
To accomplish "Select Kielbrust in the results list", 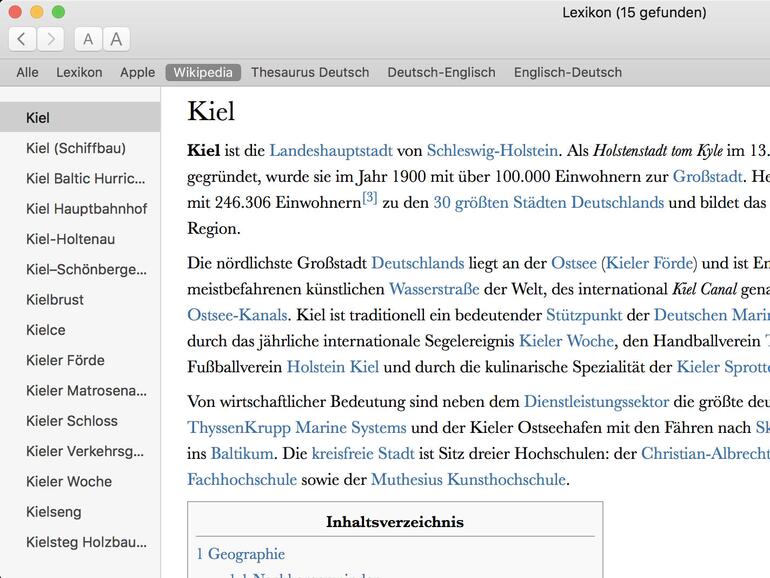I will 80,300.
